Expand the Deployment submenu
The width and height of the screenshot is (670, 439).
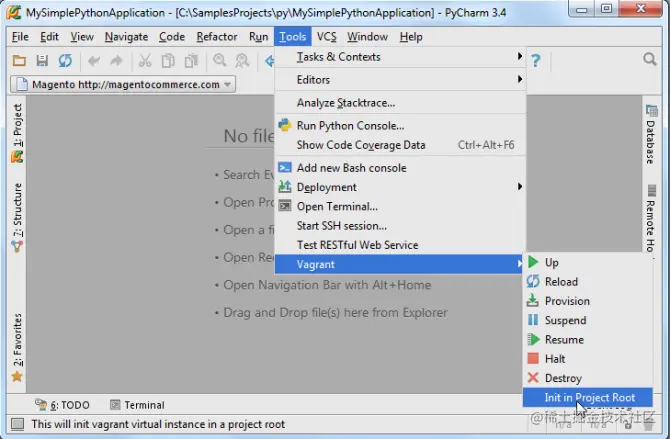400,187
